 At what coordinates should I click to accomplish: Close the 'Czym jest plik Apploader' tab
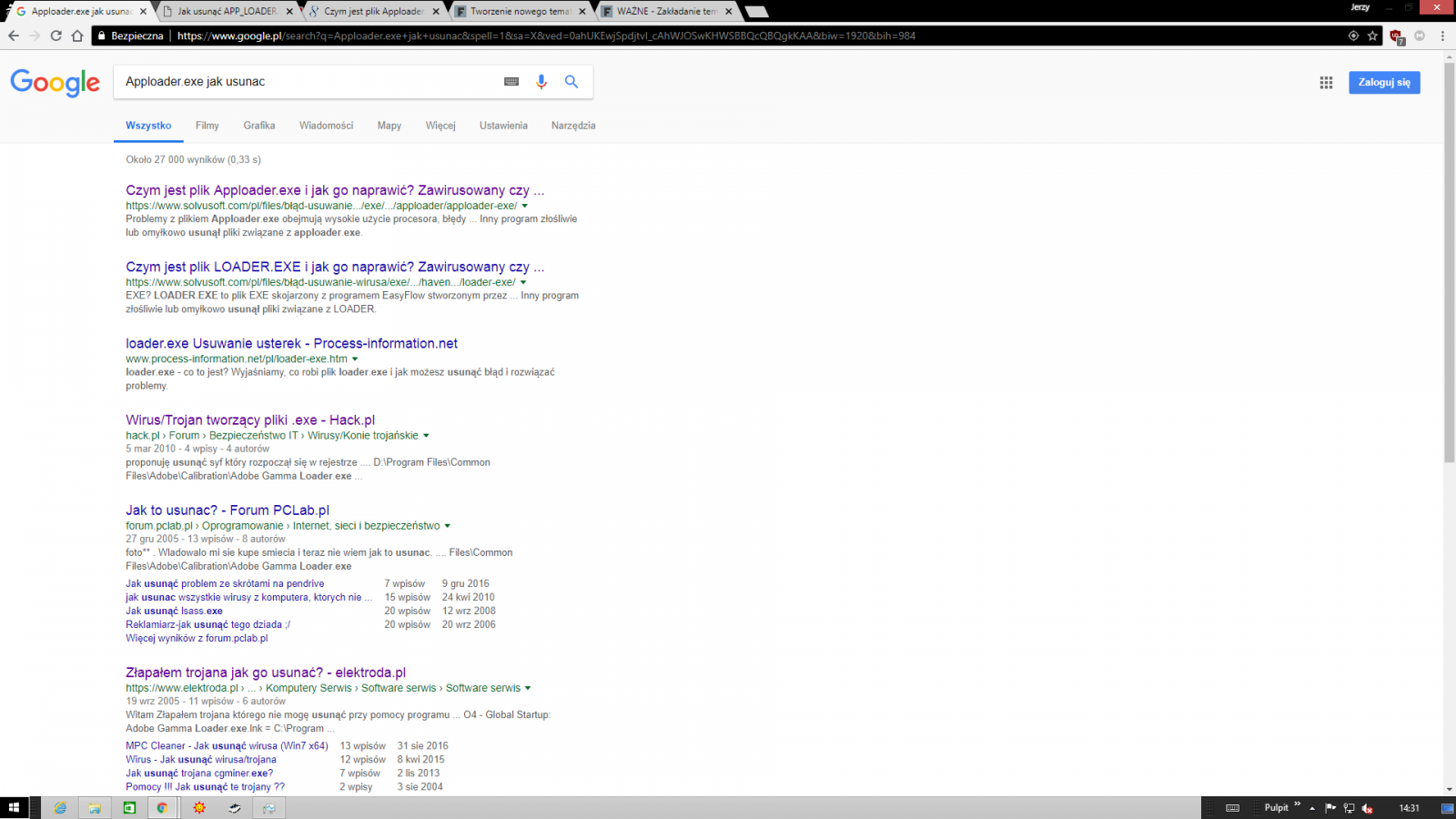tap(437, 12)
